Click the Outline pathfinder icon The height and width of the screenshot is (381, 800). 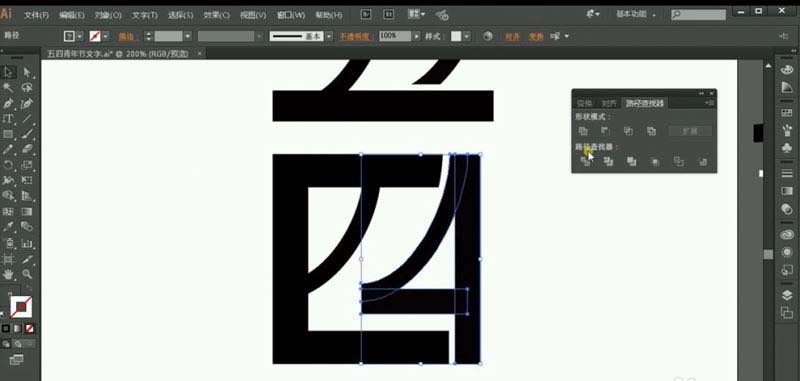tap(679, 161)
